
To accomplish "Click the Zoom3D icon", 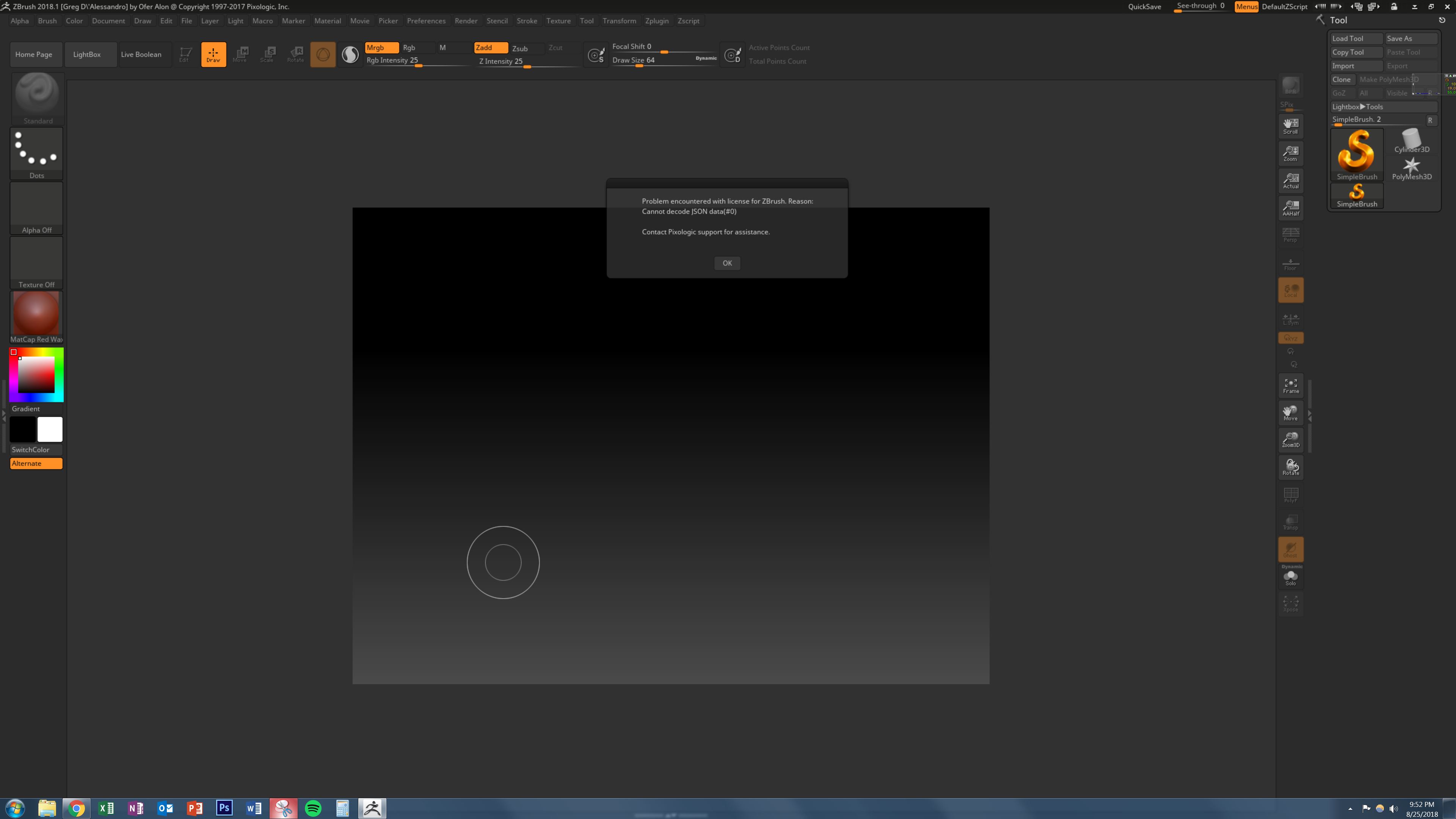I will pyautogui.click(x=1290, y=440).
